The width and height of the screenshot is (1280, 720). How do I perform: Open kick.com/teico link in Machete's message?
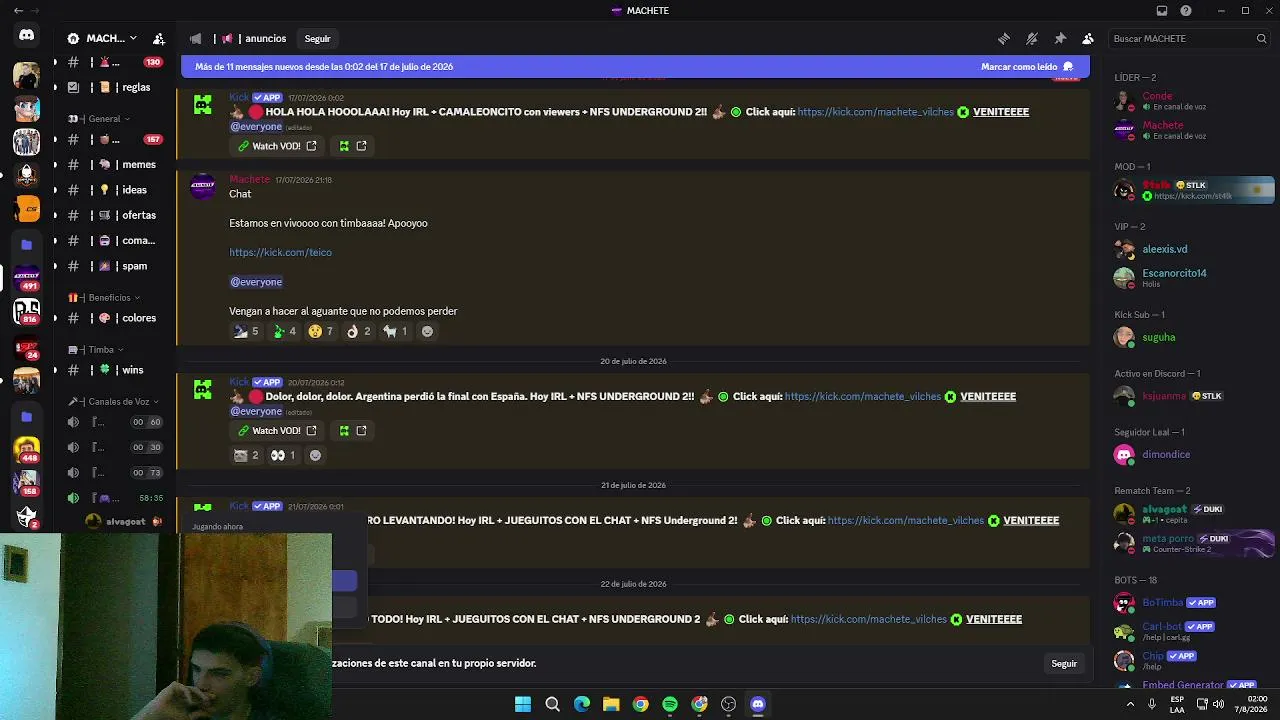(280, 253)
